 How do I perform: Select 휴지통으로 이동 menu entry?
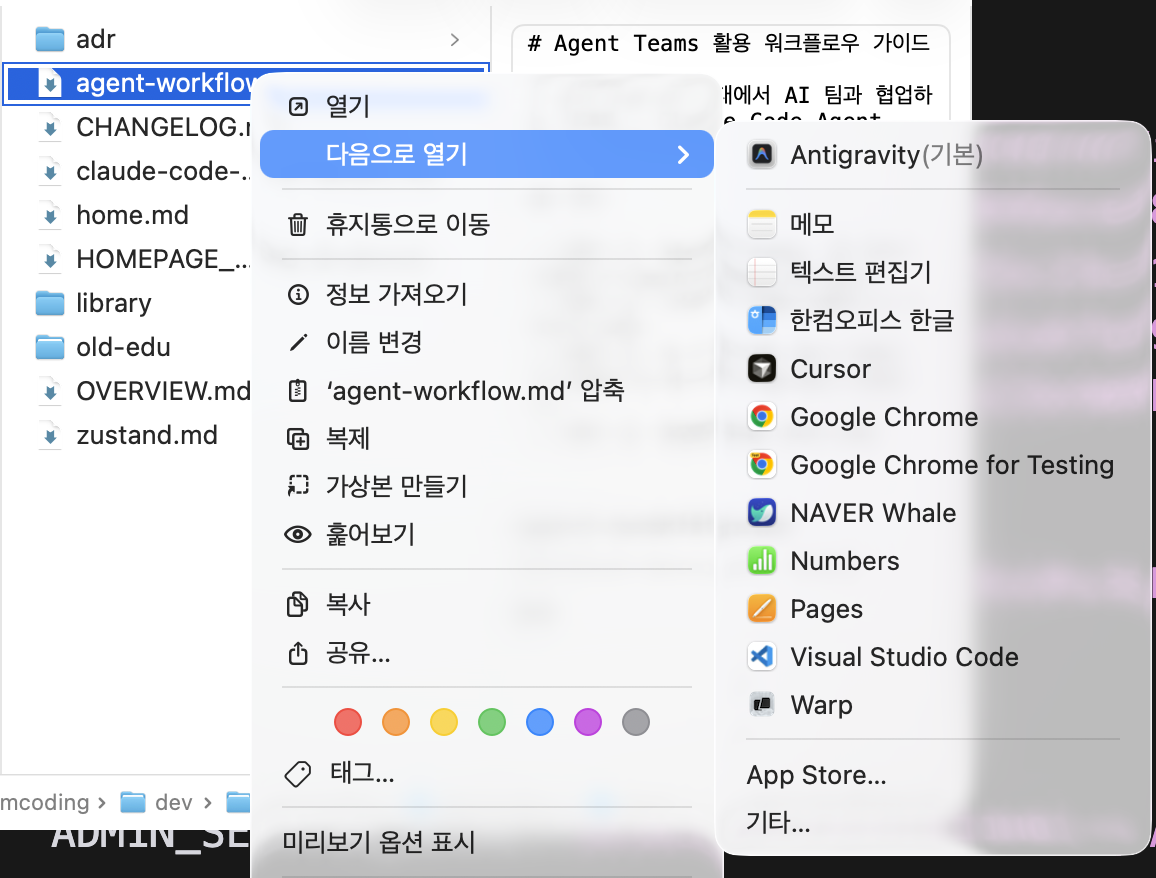click(x=487, y=224)
